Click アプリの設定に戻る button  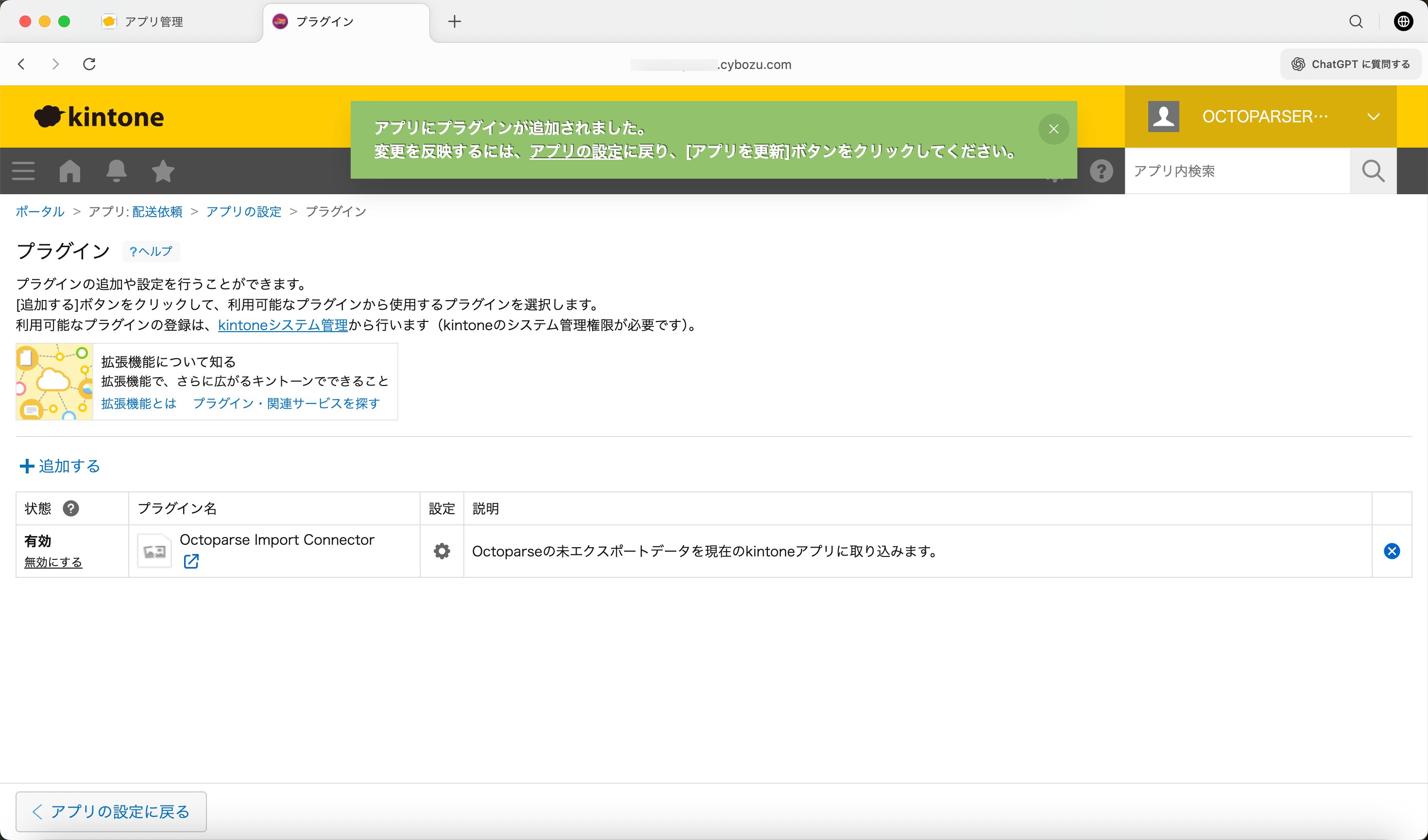(111, 811)
